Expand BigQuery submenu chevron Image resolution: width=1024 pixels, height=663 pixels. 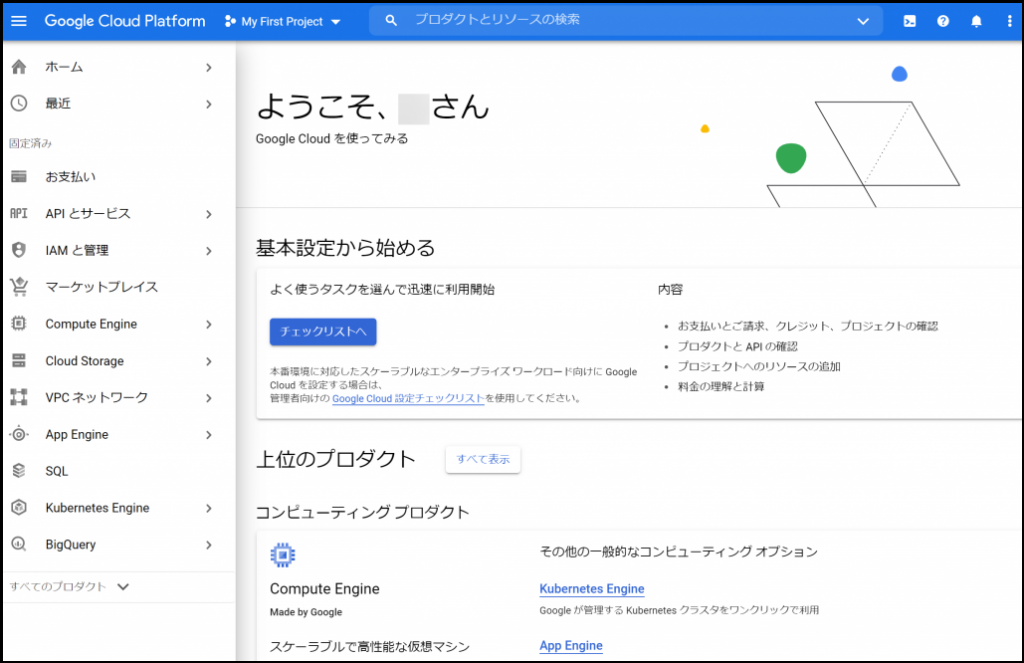coord(209,544)
